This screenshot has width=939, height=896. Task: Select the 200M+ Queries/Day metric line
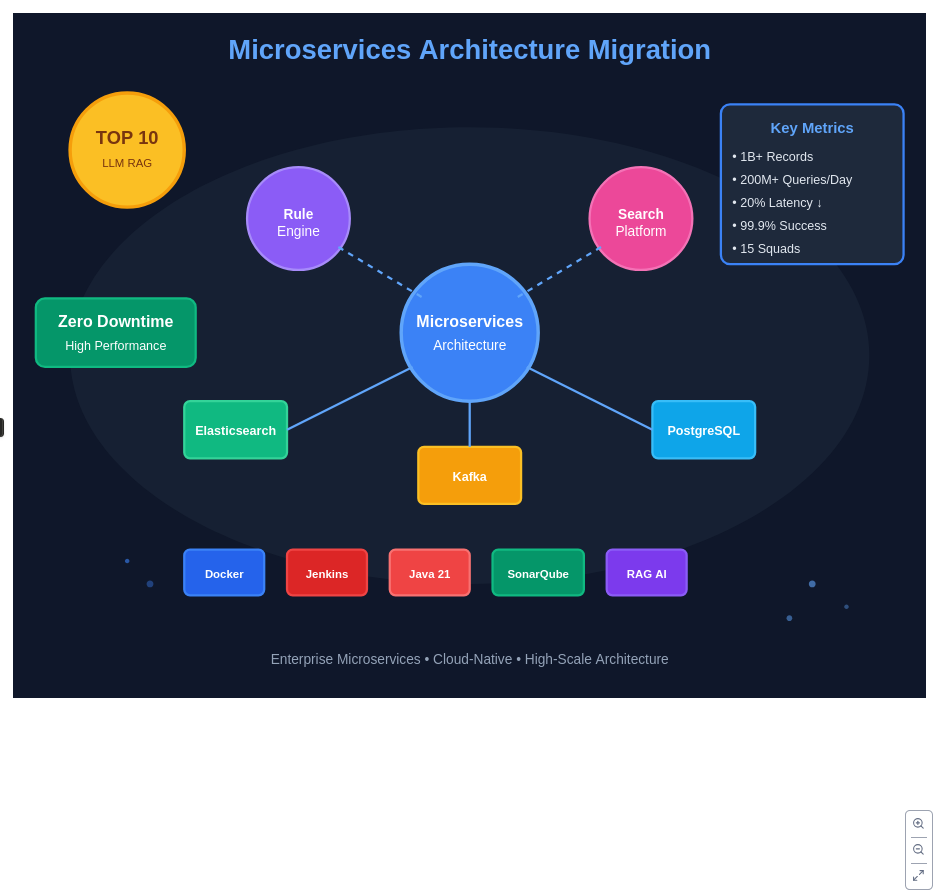click(x=795, y=180)
